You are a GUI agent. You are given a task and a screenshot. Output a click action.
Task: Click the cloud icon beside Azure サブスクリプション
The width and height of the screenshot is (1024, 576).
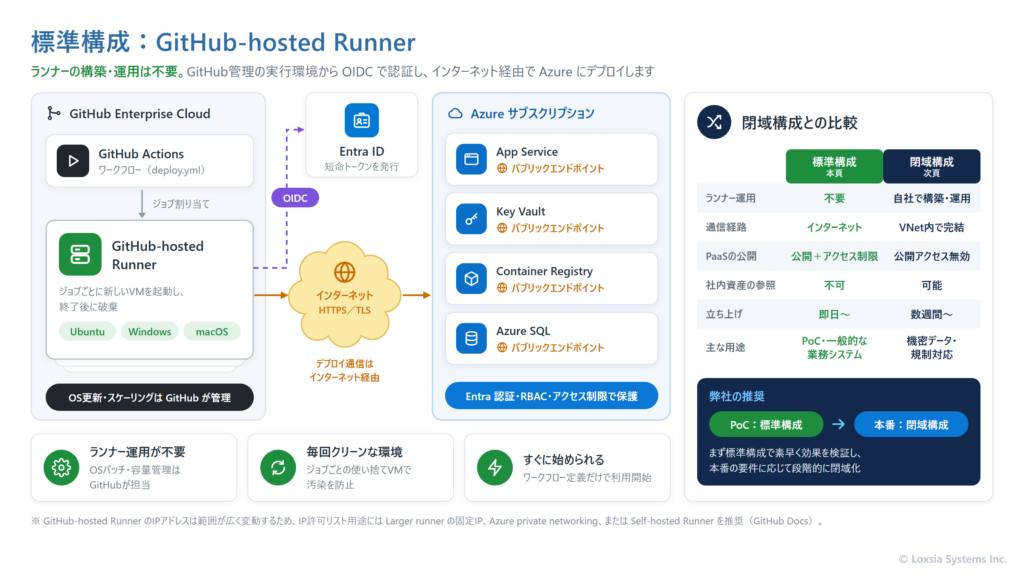point(455,114)
